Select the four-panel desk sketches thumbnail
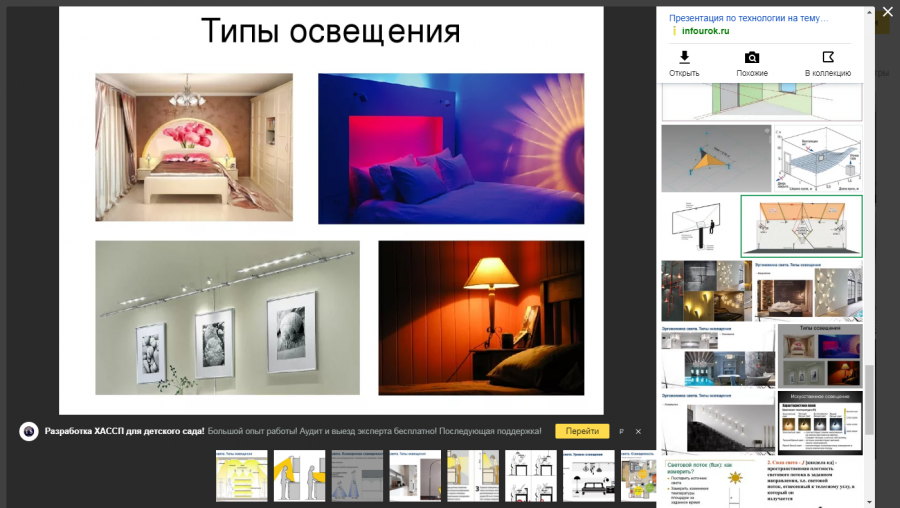 (531, 476)
